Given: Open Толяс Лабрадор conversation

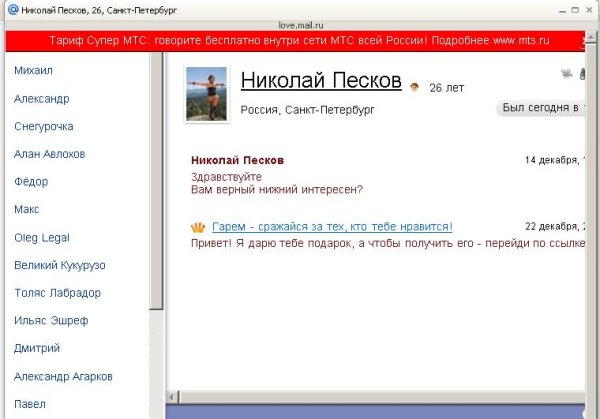Looking at the screenshot, I should point(58,293).
